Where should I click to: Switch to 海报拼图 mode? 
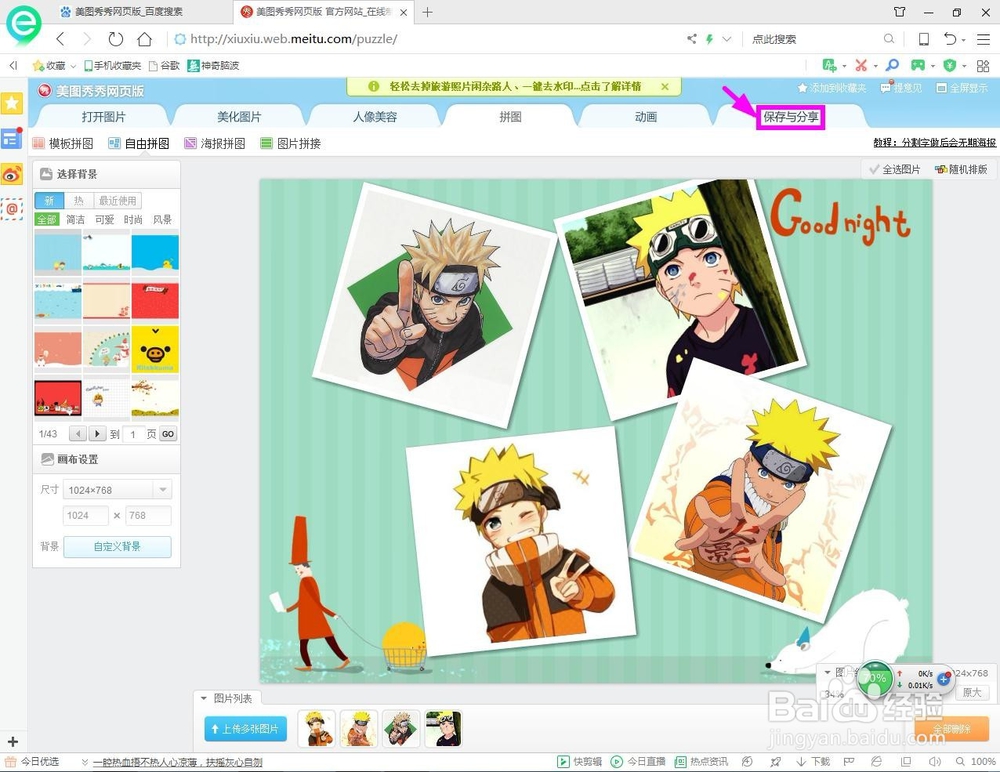[x=215, y=144]
